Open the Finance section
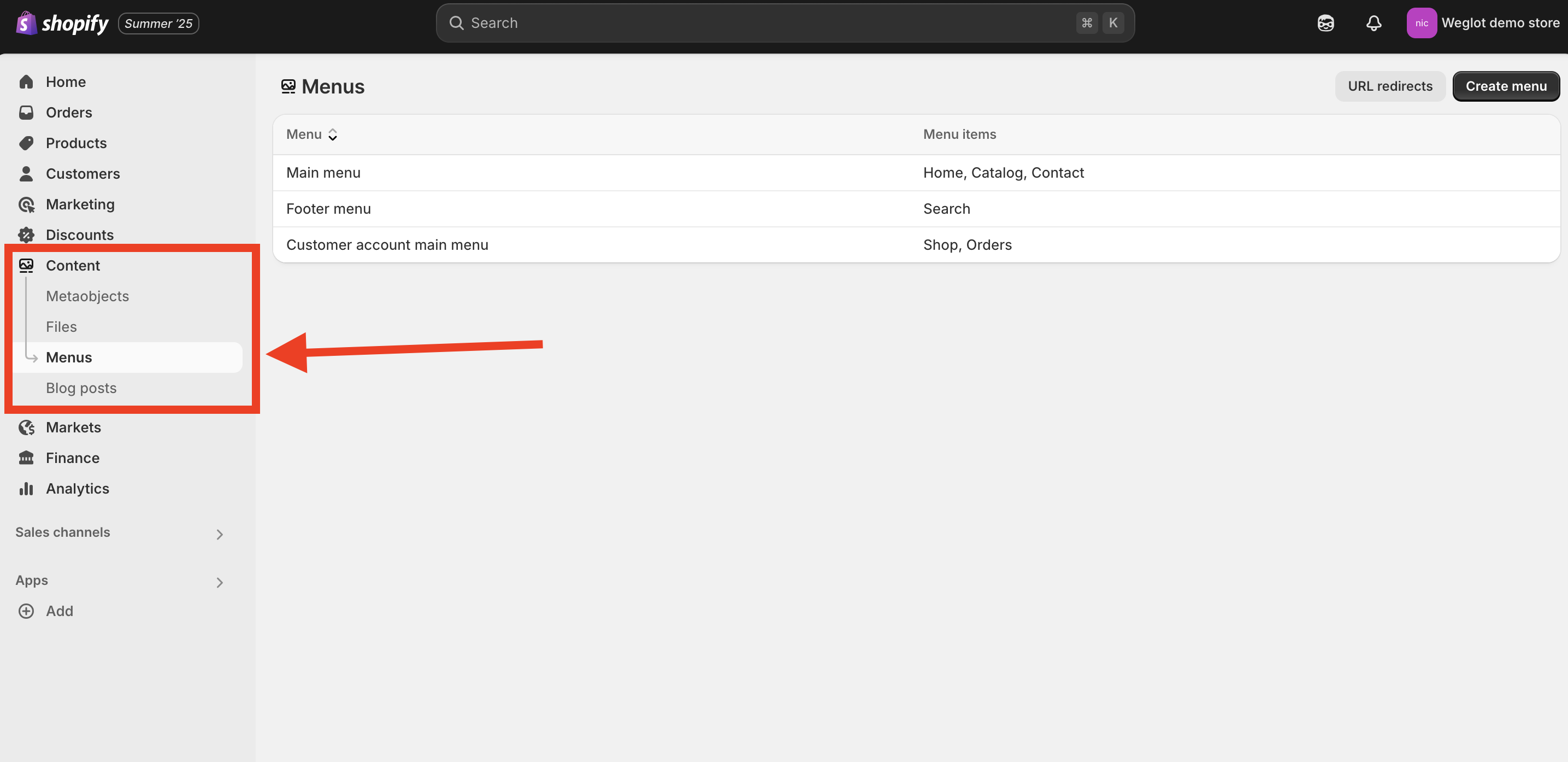This screenshot has width=1568, height=762. point(73,458)
